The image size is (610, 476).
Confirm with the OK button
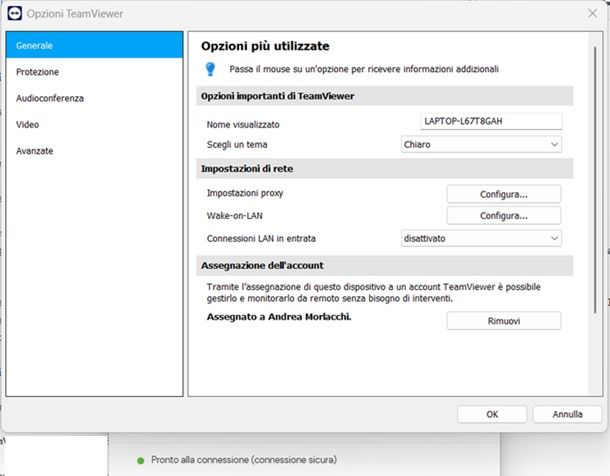[x=492, y=414]
